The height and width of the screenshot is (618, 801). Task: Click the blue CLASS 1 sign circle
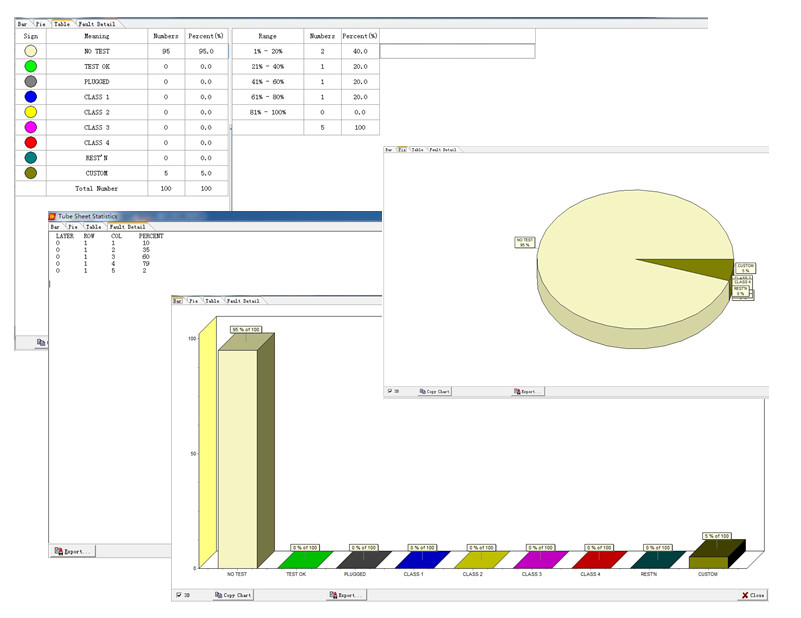[31, 97]
